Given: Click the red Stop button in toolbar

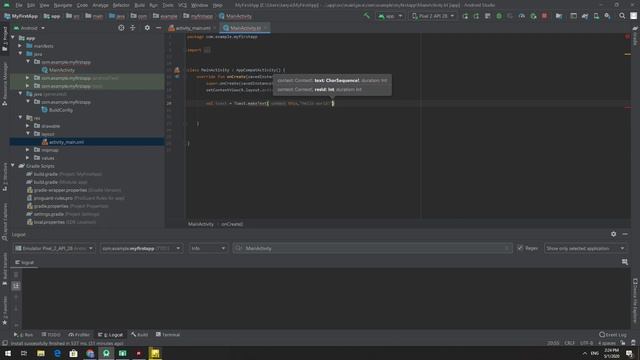Looking at the screenshot, I should click(x=544, y=16).
